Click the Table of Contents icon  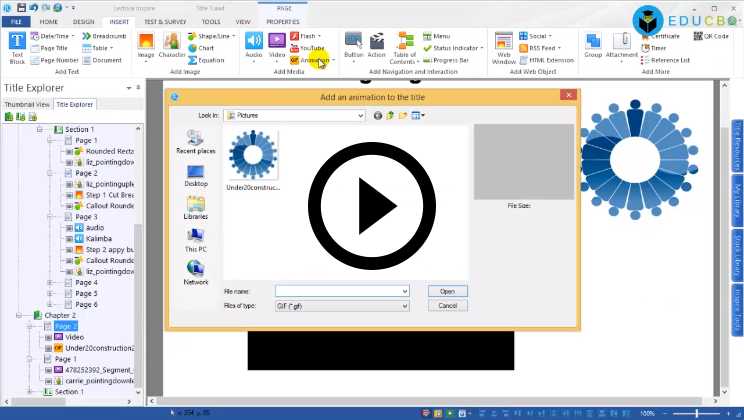click(x=405, y=46)
